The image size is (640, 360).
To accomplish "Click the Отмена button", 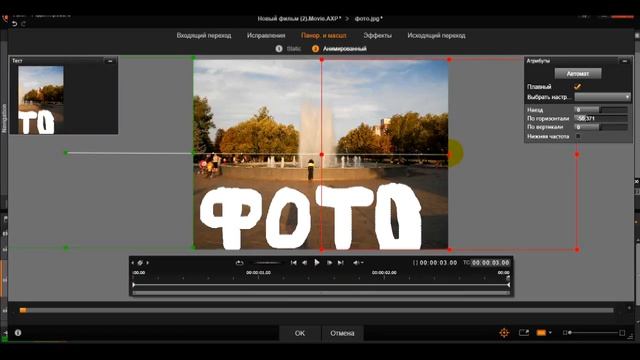I will [x=342, y=333].
